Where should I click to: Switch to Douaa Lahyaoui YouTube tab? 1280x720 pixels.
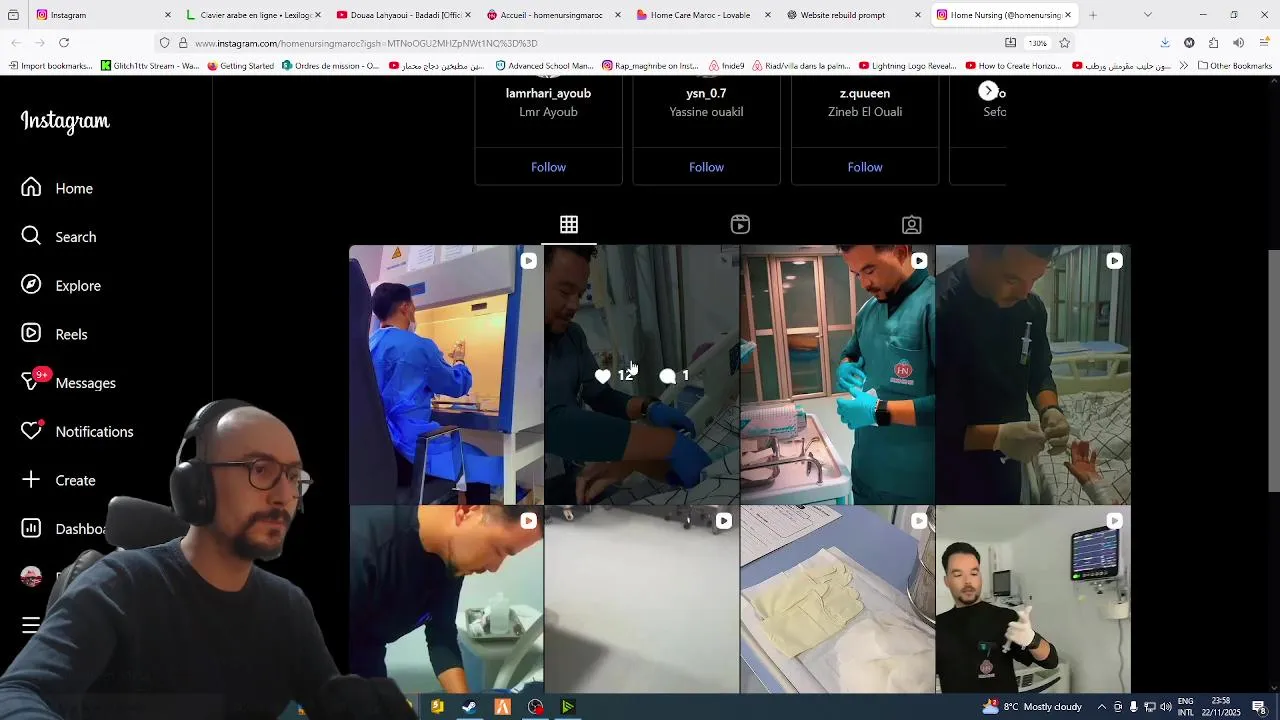(404, 15)
